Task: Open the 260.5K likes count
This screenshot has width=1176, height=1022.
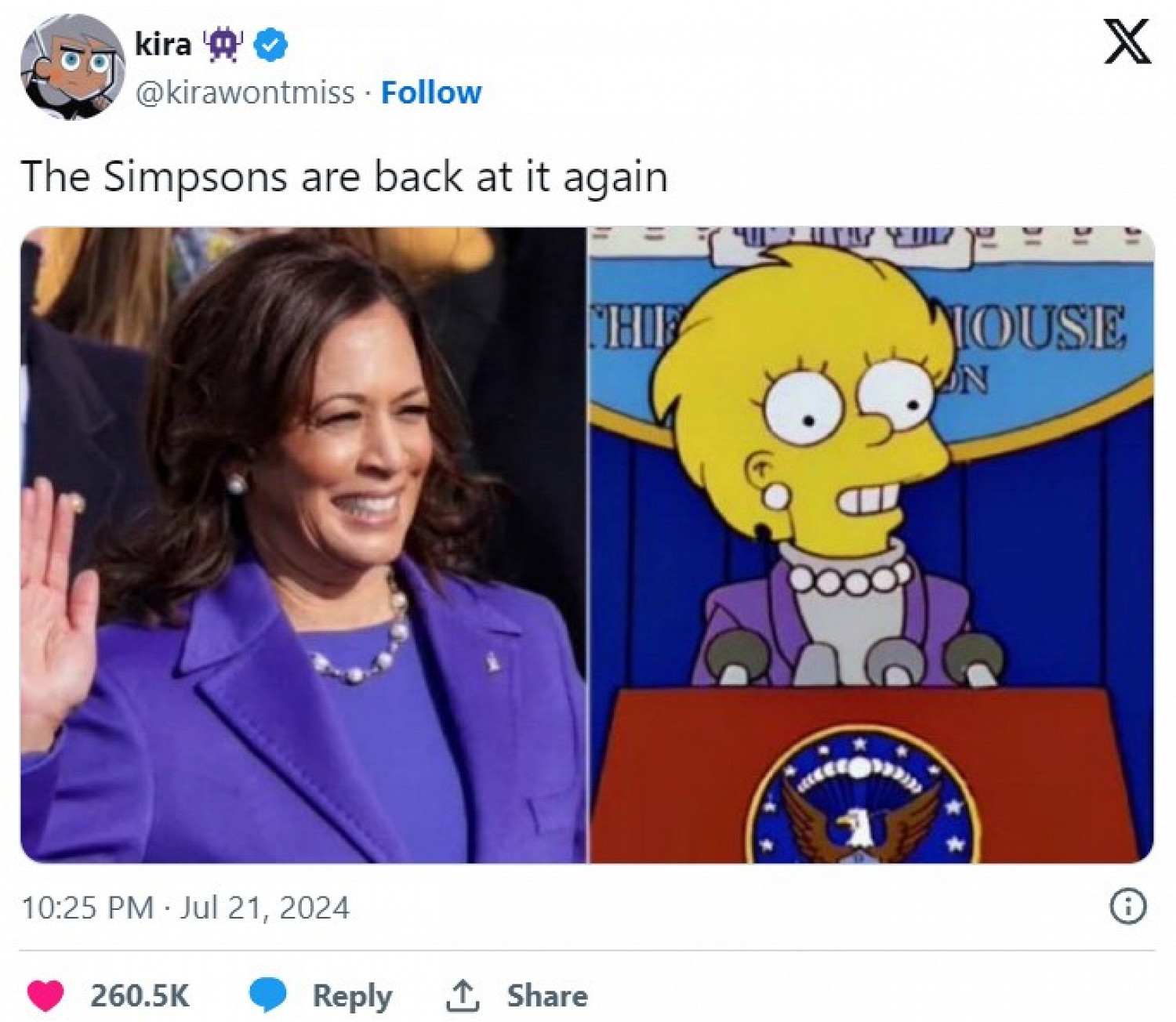Action: (140, 995)
